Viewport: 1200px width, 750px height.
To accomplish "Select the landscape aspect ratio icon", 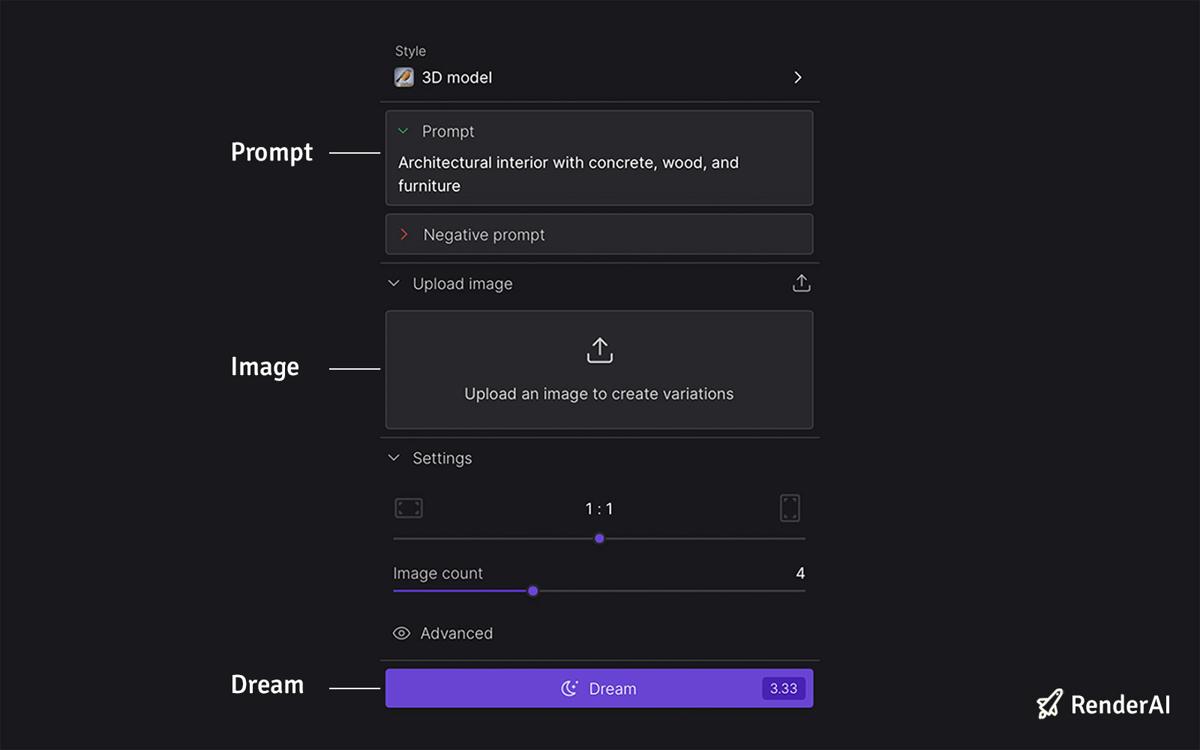I will tap(409, 508).
